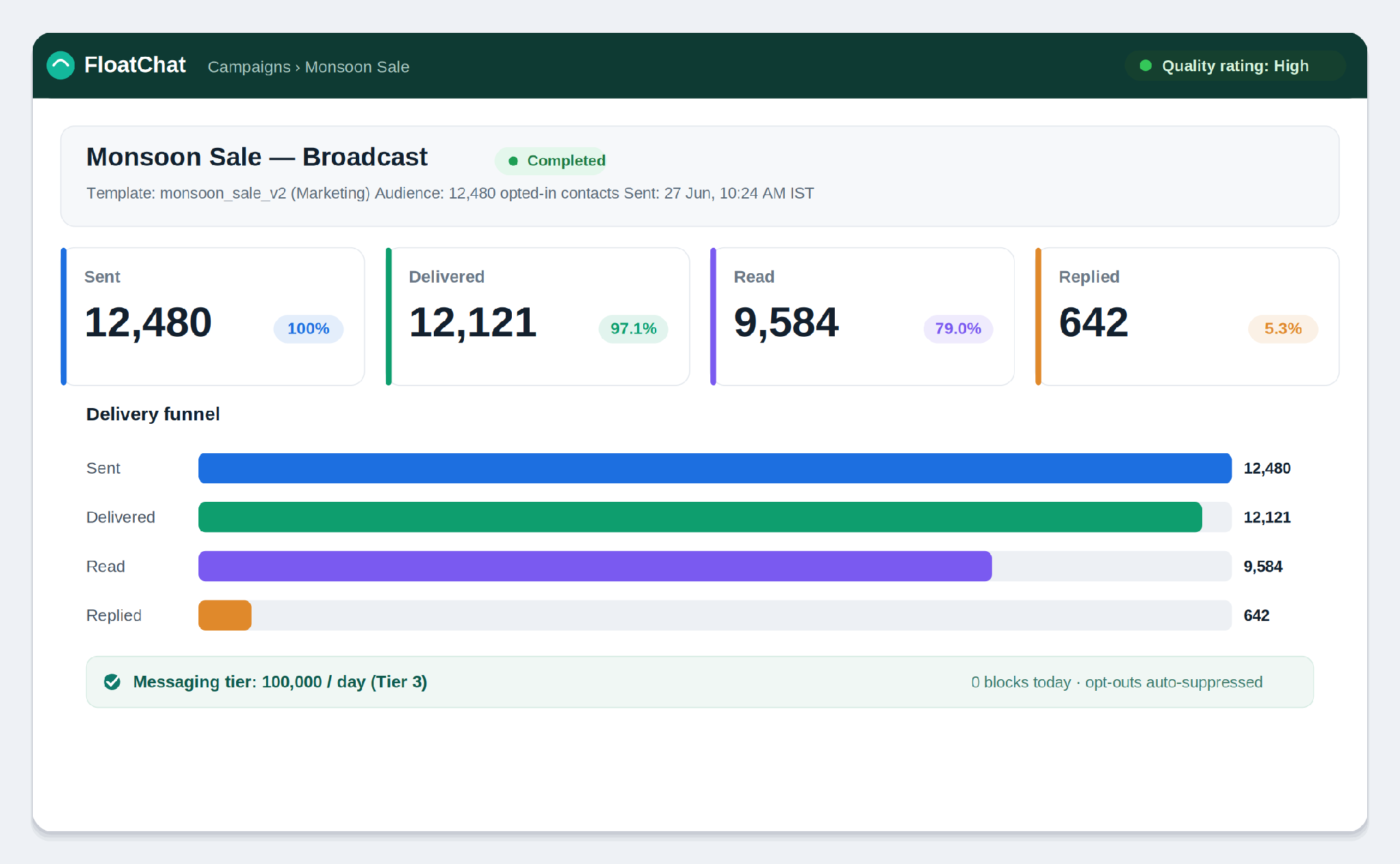Click the green dot in Quality rating badge
This screenshot has width=1400, height=864.
pyautogui.click(x=1145, y=66)
